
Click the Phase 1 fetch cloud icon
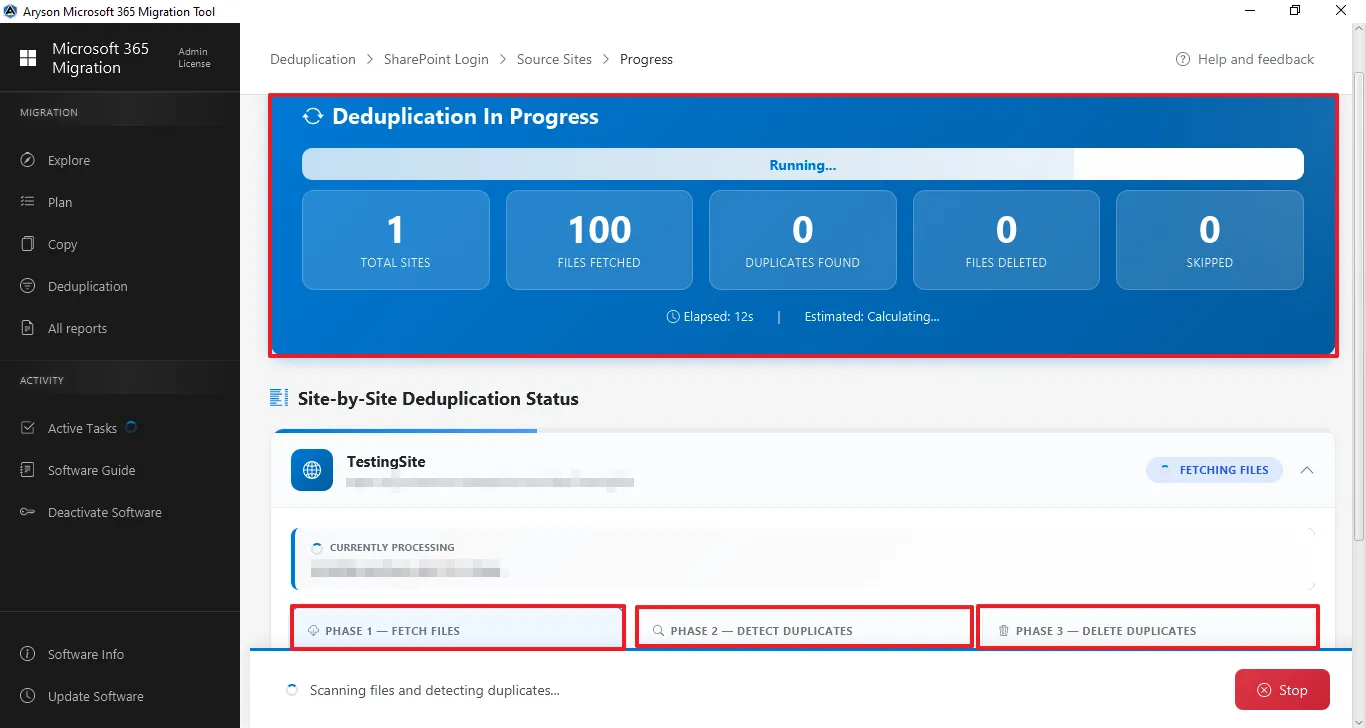point(313,631)
